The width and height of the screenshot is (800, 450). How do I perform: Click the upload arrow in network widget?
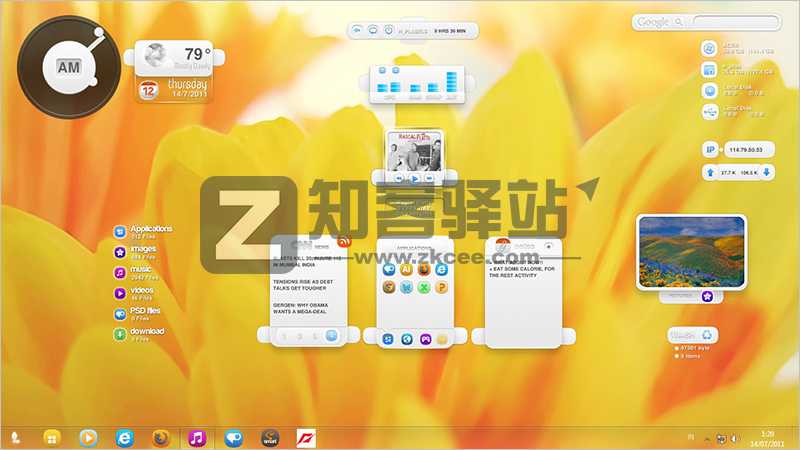710,172
